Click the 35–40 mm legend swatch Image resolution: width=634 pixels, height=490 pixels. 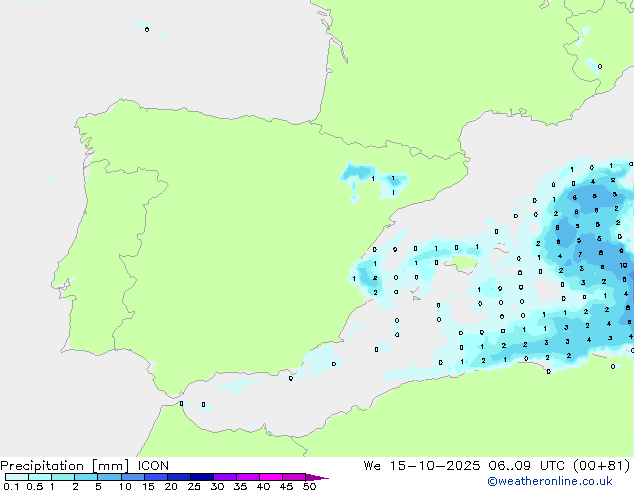tap(248, 477)
